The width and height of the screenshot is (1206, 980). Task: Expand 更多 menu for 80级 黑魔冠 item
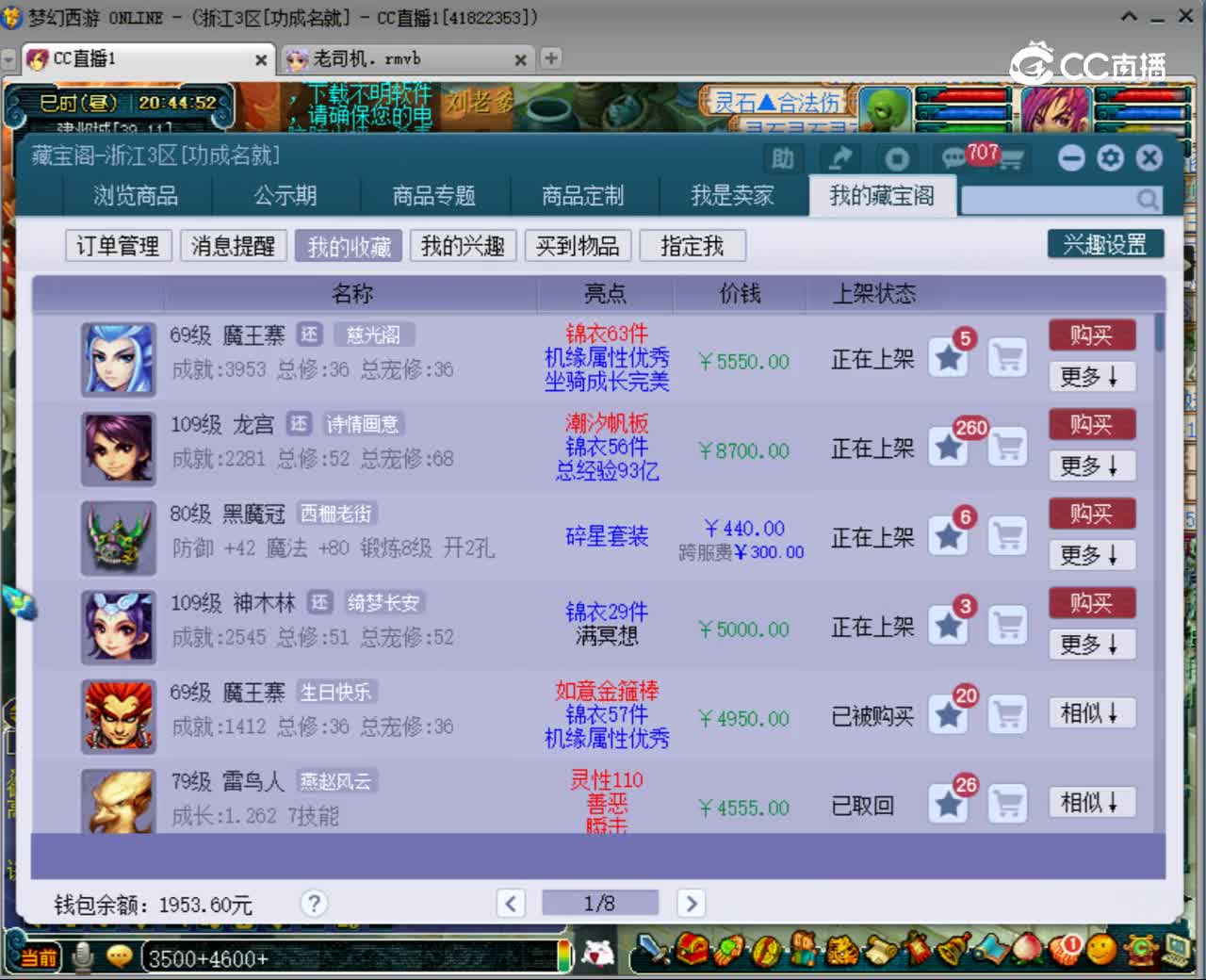(x=1091, y=555)
